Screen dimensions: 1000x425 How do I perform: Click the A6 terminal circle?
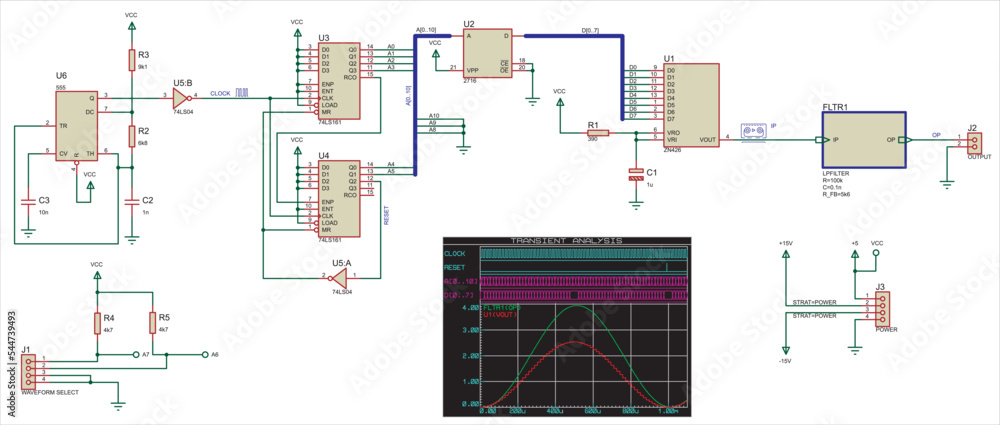coord(205,354)
